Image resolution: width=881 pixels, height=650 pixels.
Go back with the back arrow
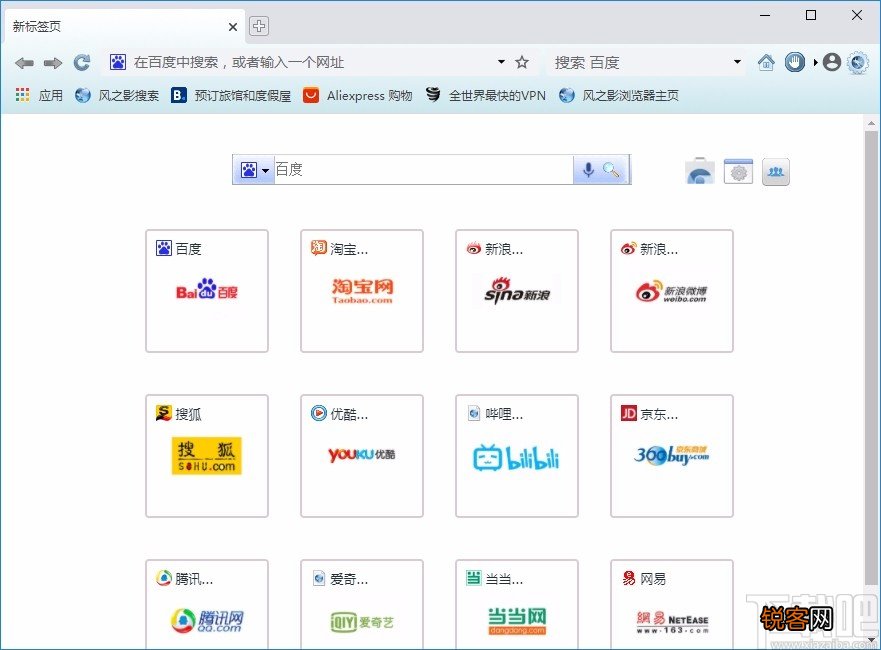pos(24,63)
